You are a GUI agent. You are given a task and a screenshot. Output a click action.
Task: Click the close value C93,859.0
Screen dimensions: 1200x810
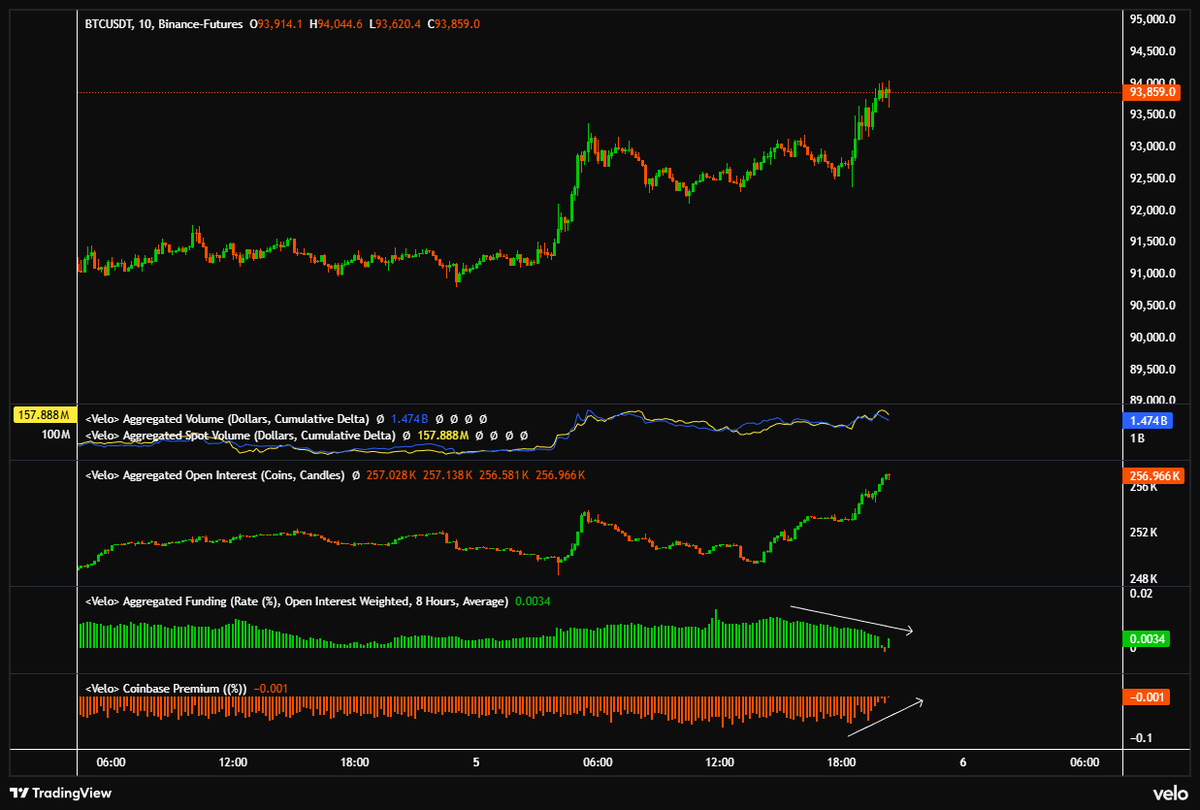(x=453, y=24)
